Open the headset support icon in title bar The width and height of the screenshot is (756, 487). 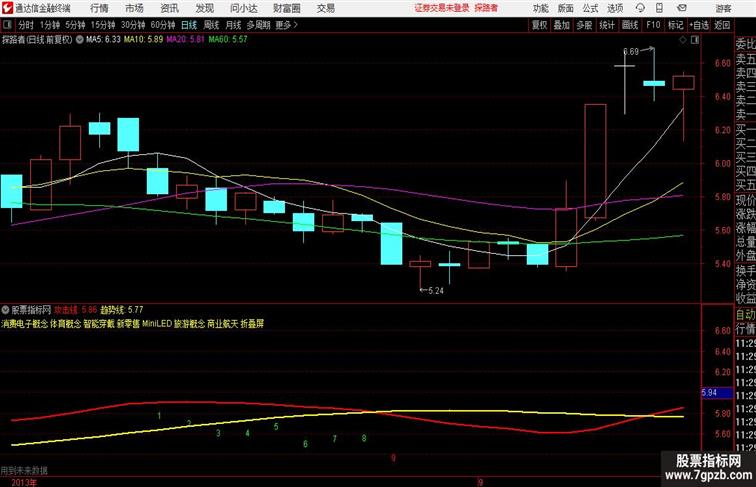[x=640, y=8]
